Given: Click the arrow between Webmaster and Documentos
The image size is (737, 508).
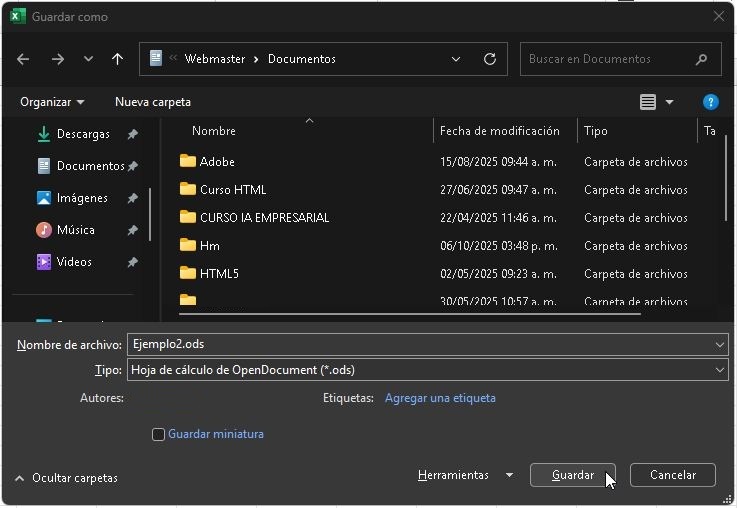Looking at the screenshot, I should pyautogui.click(x=256, y=59).
